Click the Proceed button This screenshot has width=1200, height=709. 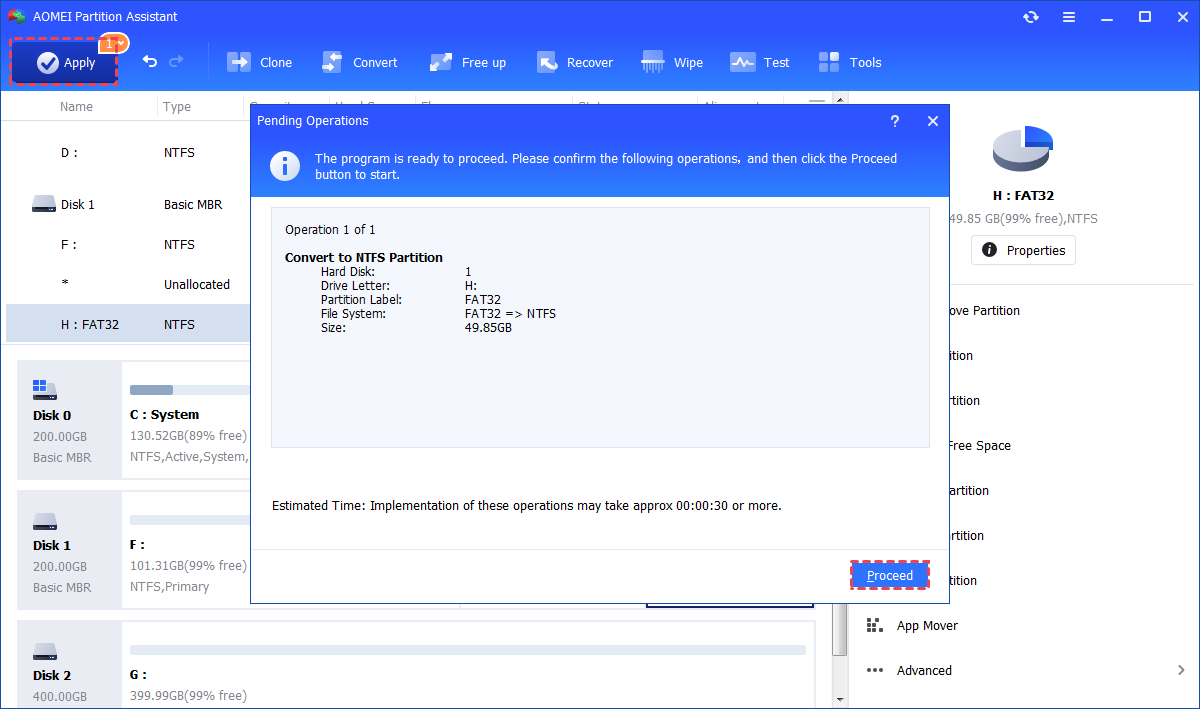click(890, 575)
